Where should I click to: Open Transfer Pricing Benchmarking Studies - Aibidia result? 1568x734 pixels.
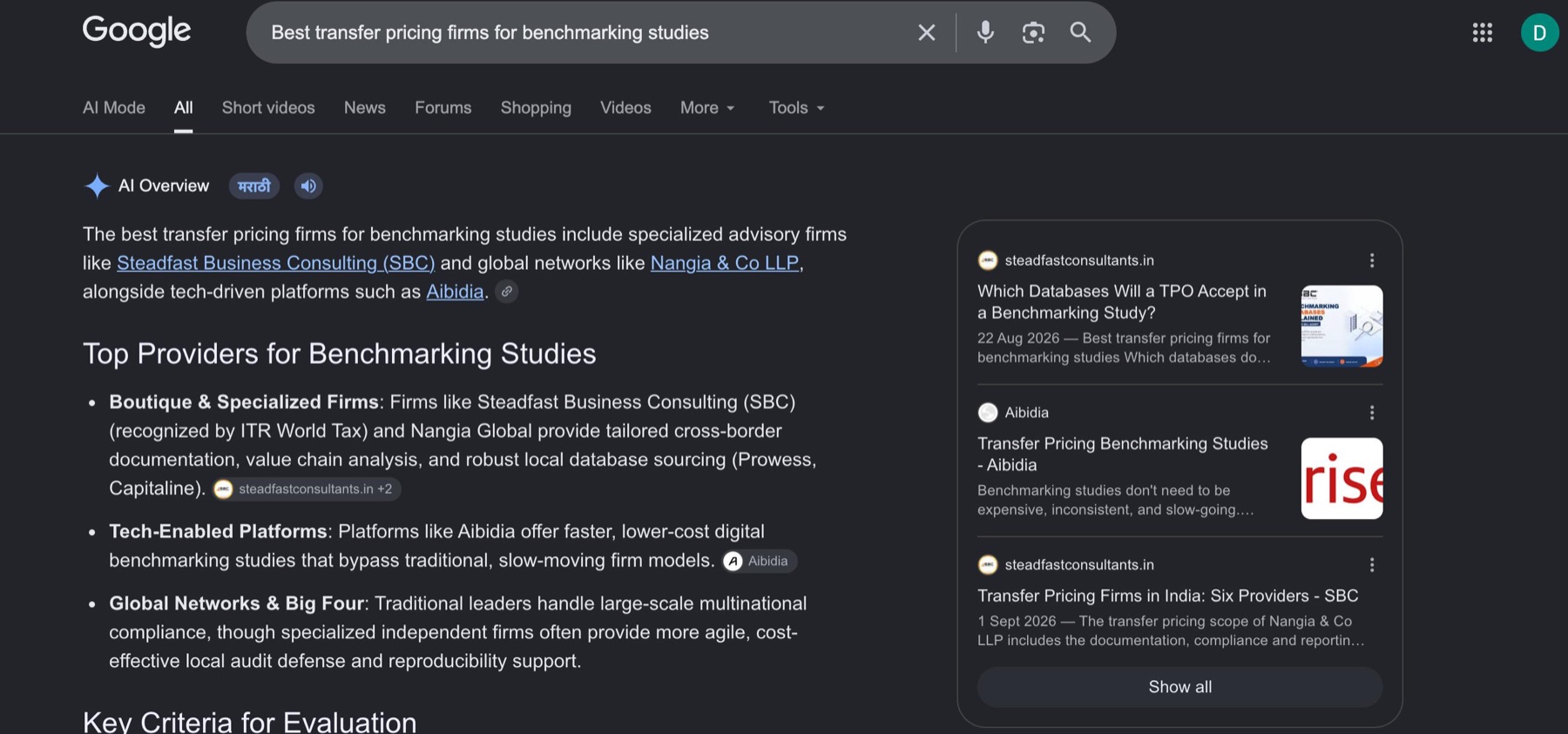[1123, 455]
